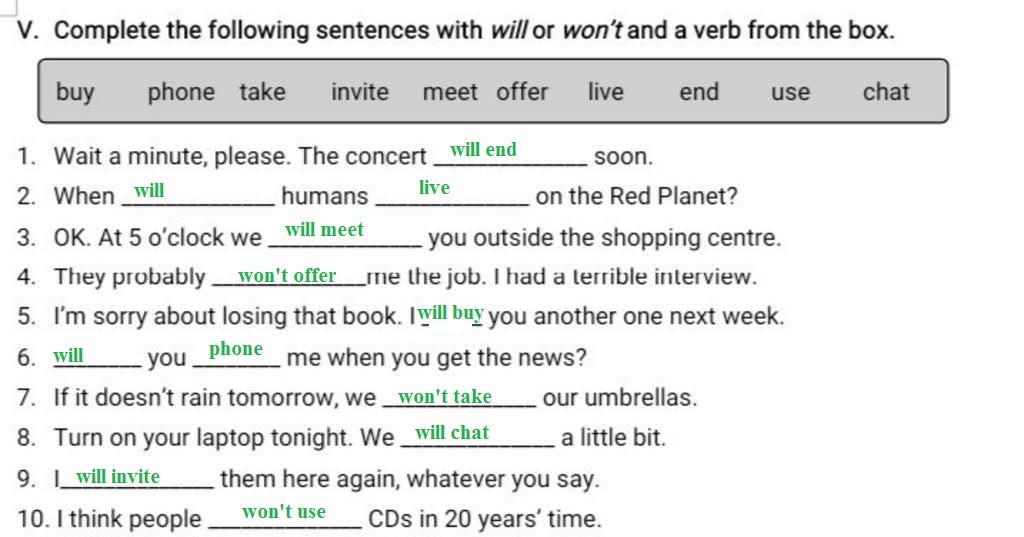This screenshot has height=537, width=1024.
Task: Click 'meet' in the gray verb box
Action: pyautogui.click(x=450, y=93)
